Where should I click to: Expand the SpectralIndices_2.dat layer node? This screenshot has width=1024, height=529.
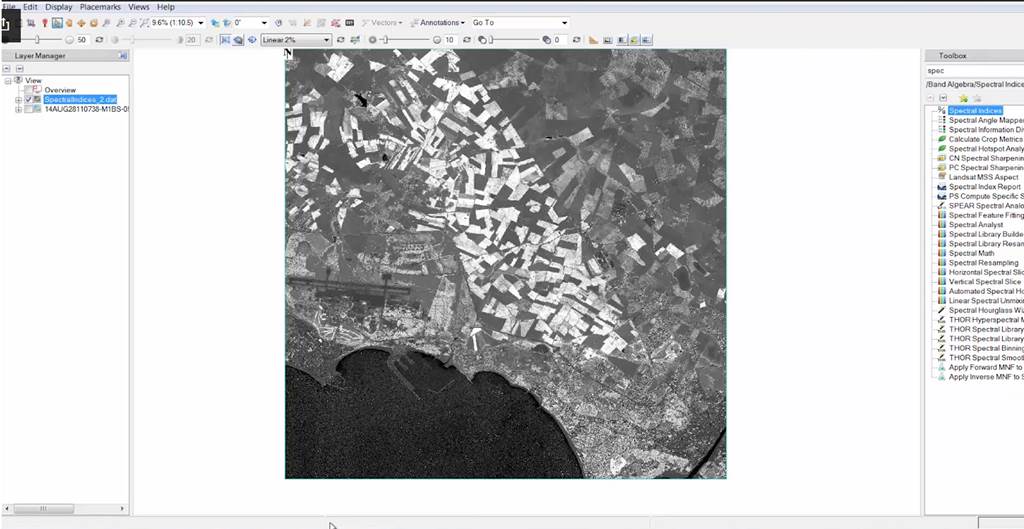point(19,100)
